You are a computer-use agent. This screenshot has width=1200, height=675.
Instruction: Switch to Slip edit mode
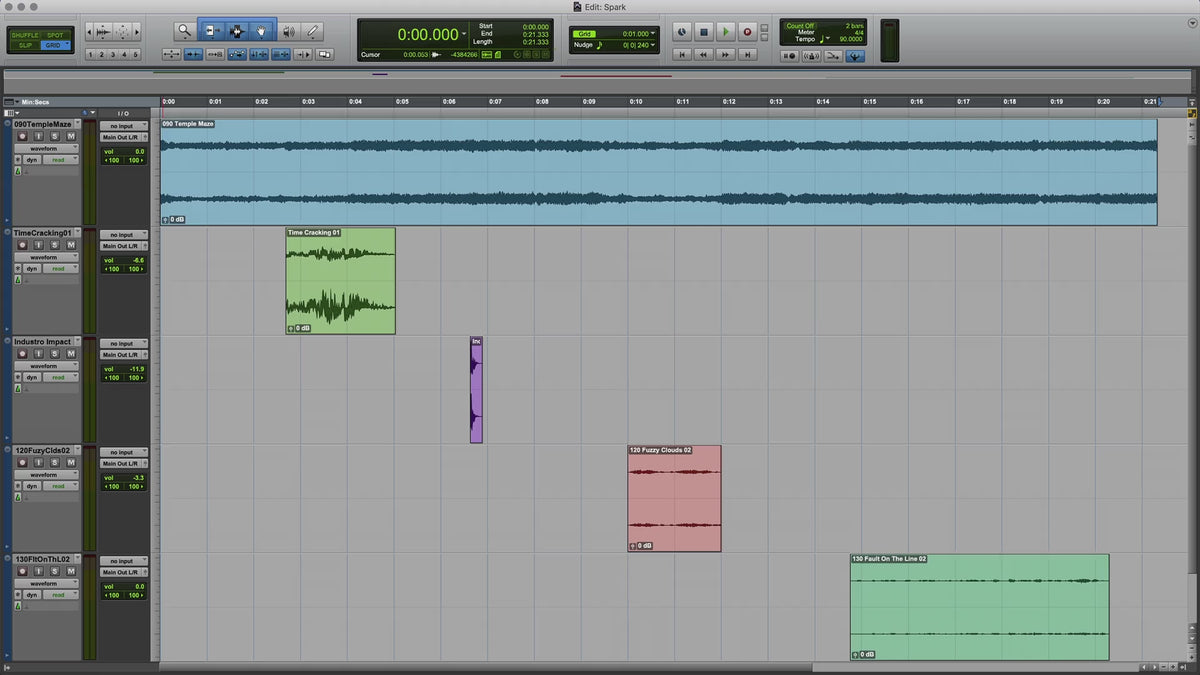point(25,45)
